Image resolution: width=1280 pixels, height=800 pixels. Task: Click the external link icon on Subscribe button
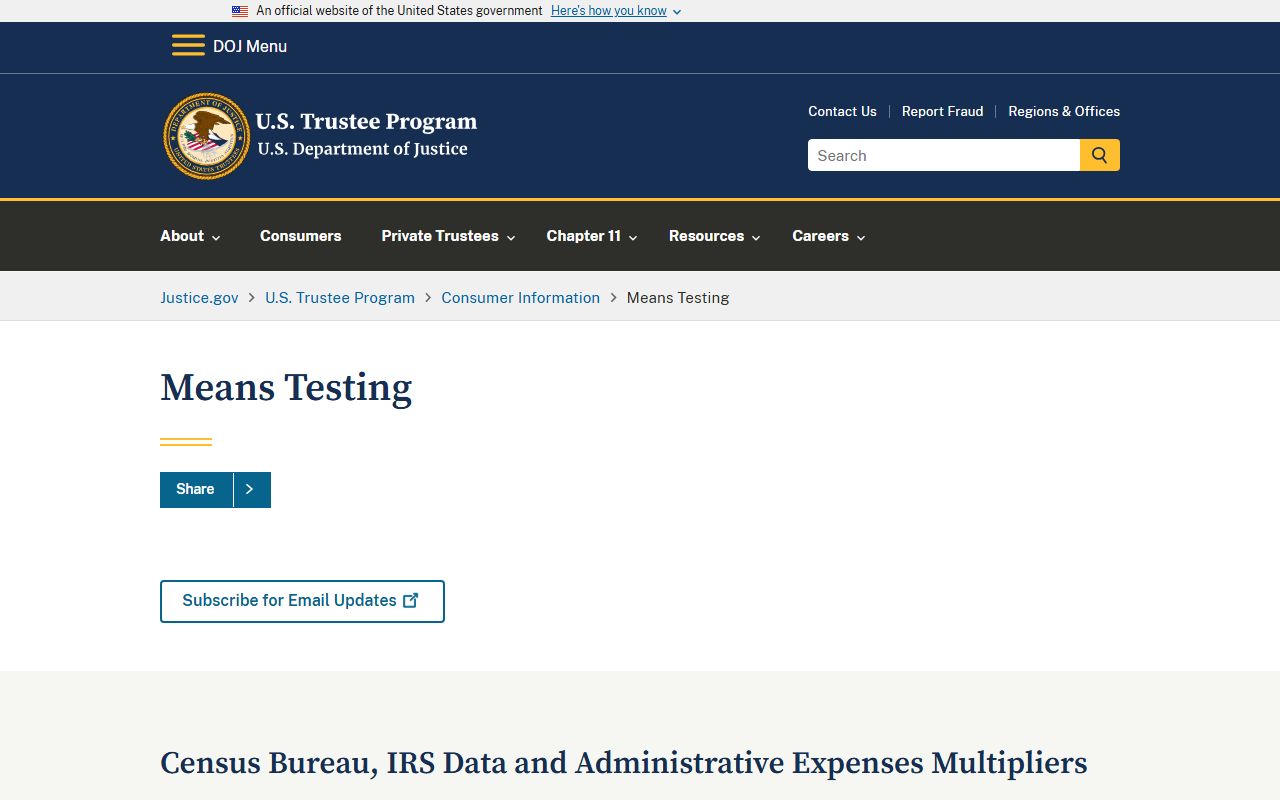click(x=411, y=600)
